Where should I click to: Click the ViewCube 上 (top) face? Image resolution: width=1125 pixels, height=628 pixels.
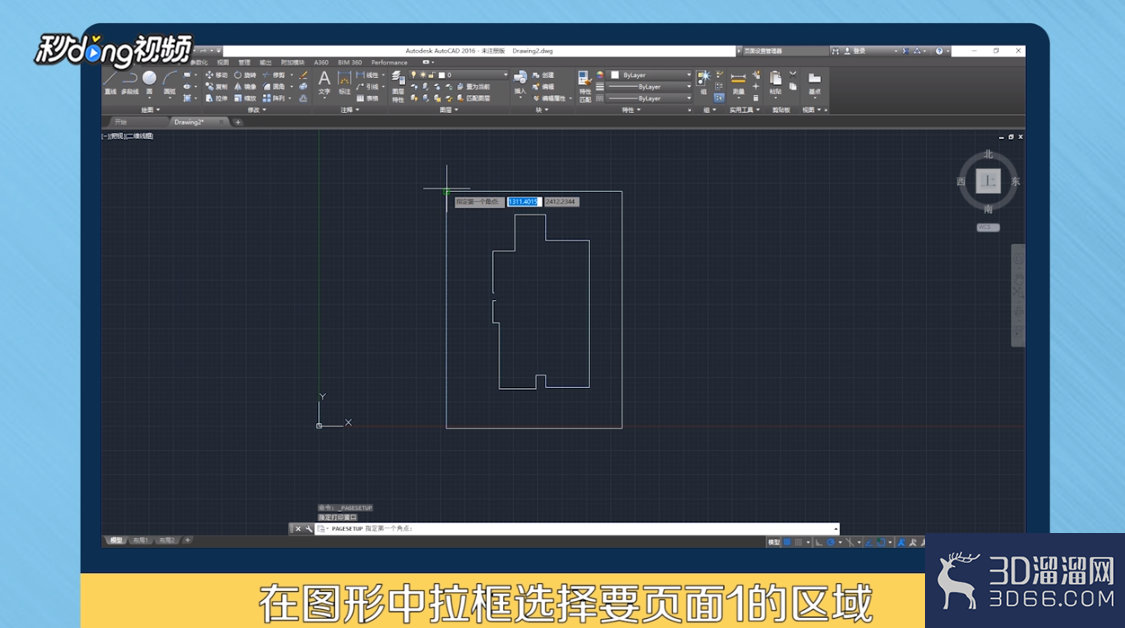pos(988,181)
